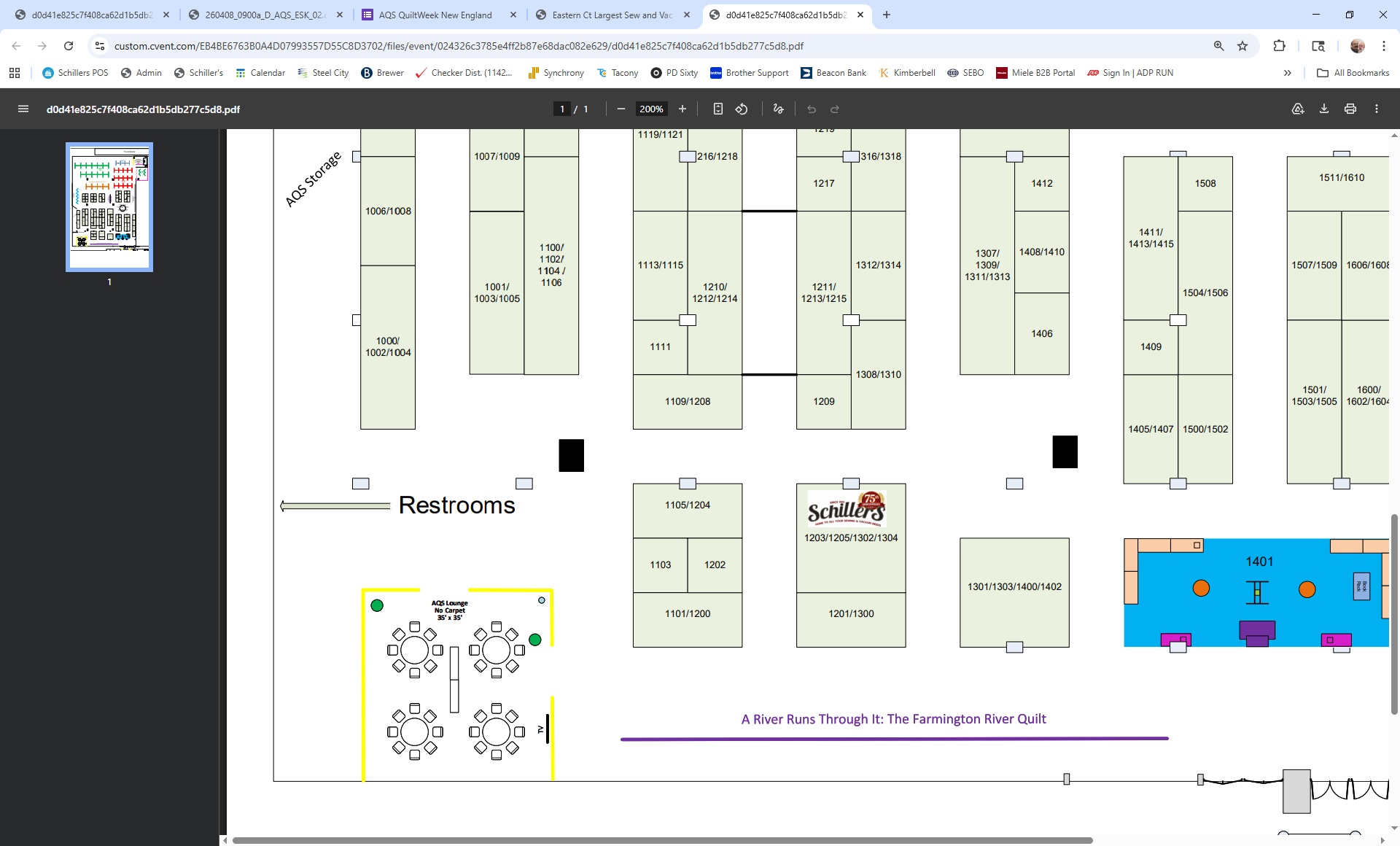Viewport: 1400px width, 846px height.
Task: Open the All Bookmarks folder
Action: coord(1353,73)
